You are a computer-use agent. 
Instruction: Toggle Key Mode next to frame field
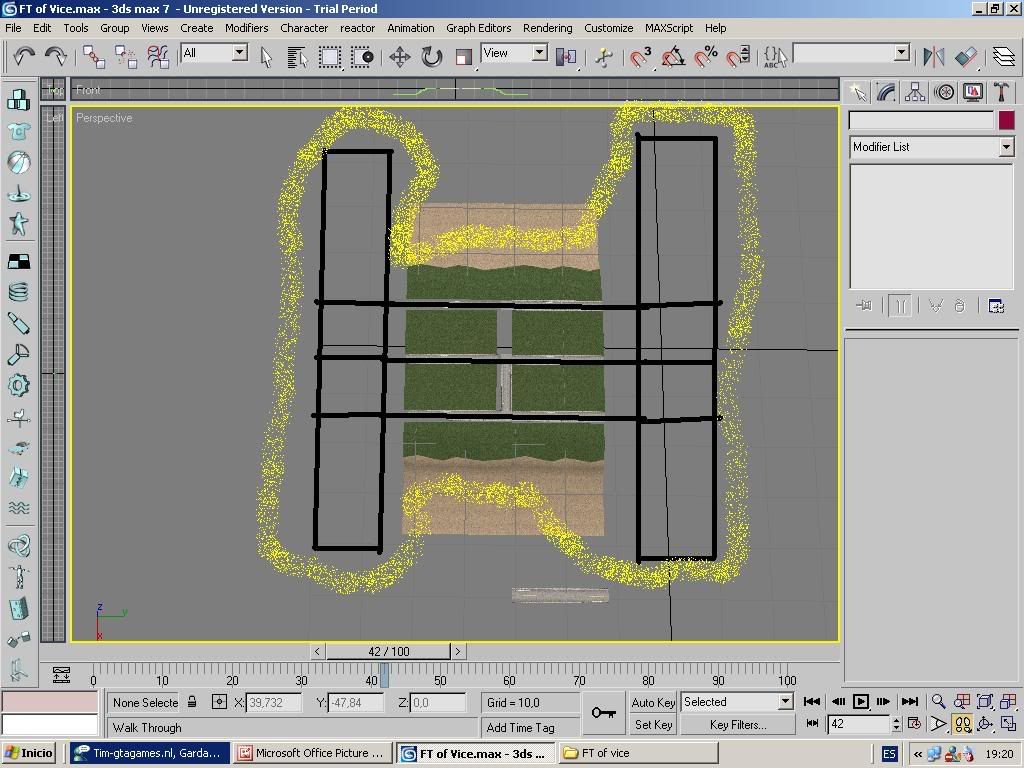coord(812,724)
